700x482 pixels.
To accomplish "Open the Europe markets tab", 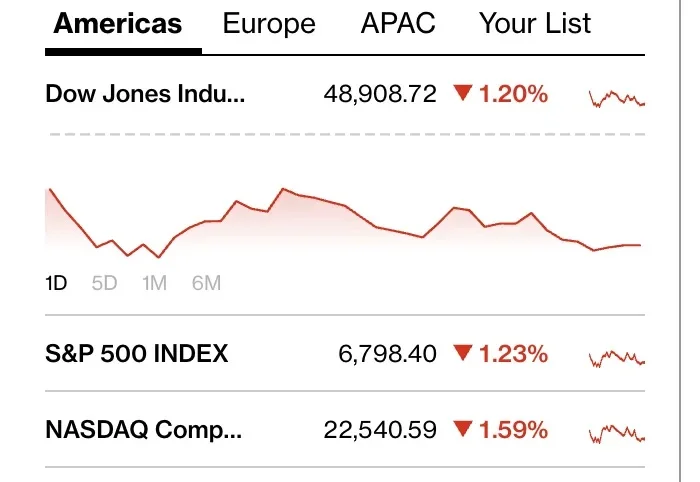I will 269,24.
